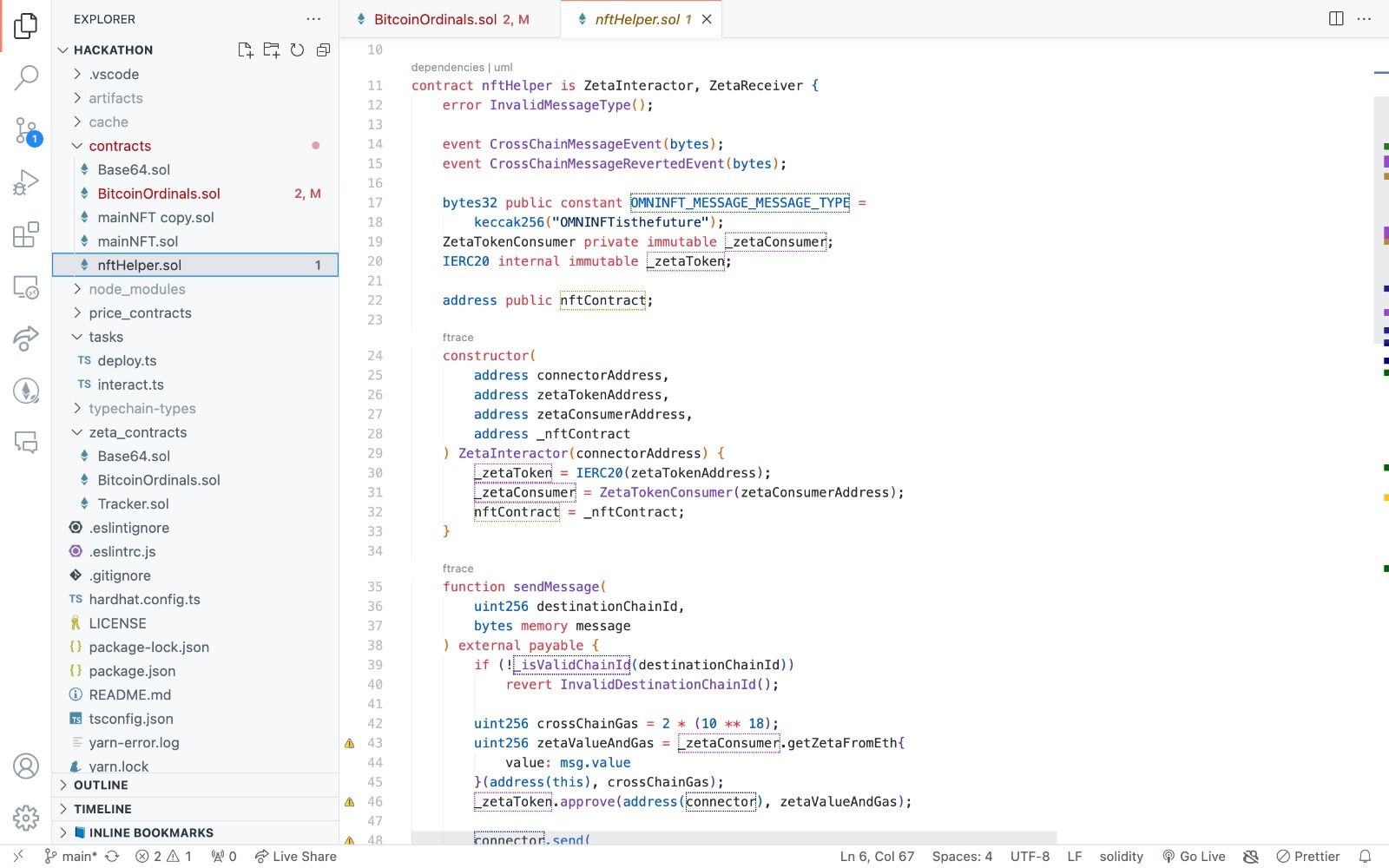The height and width of the screenshot is (868, 1389).
Task: Open Run and Debug view
Action: pyautogui.click(x=26, y=182)
